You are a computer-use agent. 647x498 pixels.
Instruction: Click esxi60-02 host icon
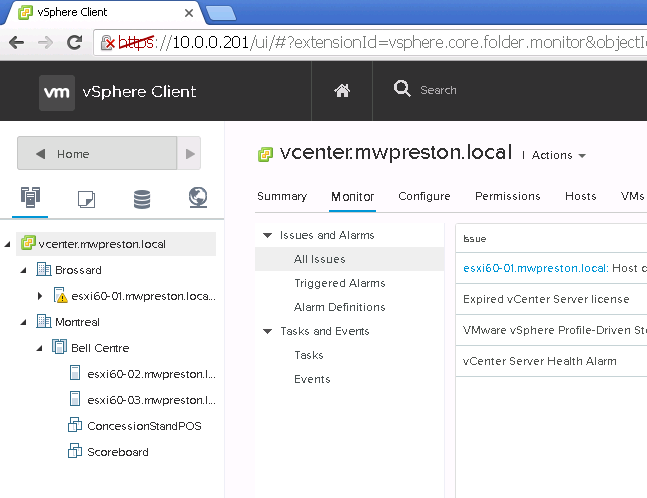click(75, 373)
